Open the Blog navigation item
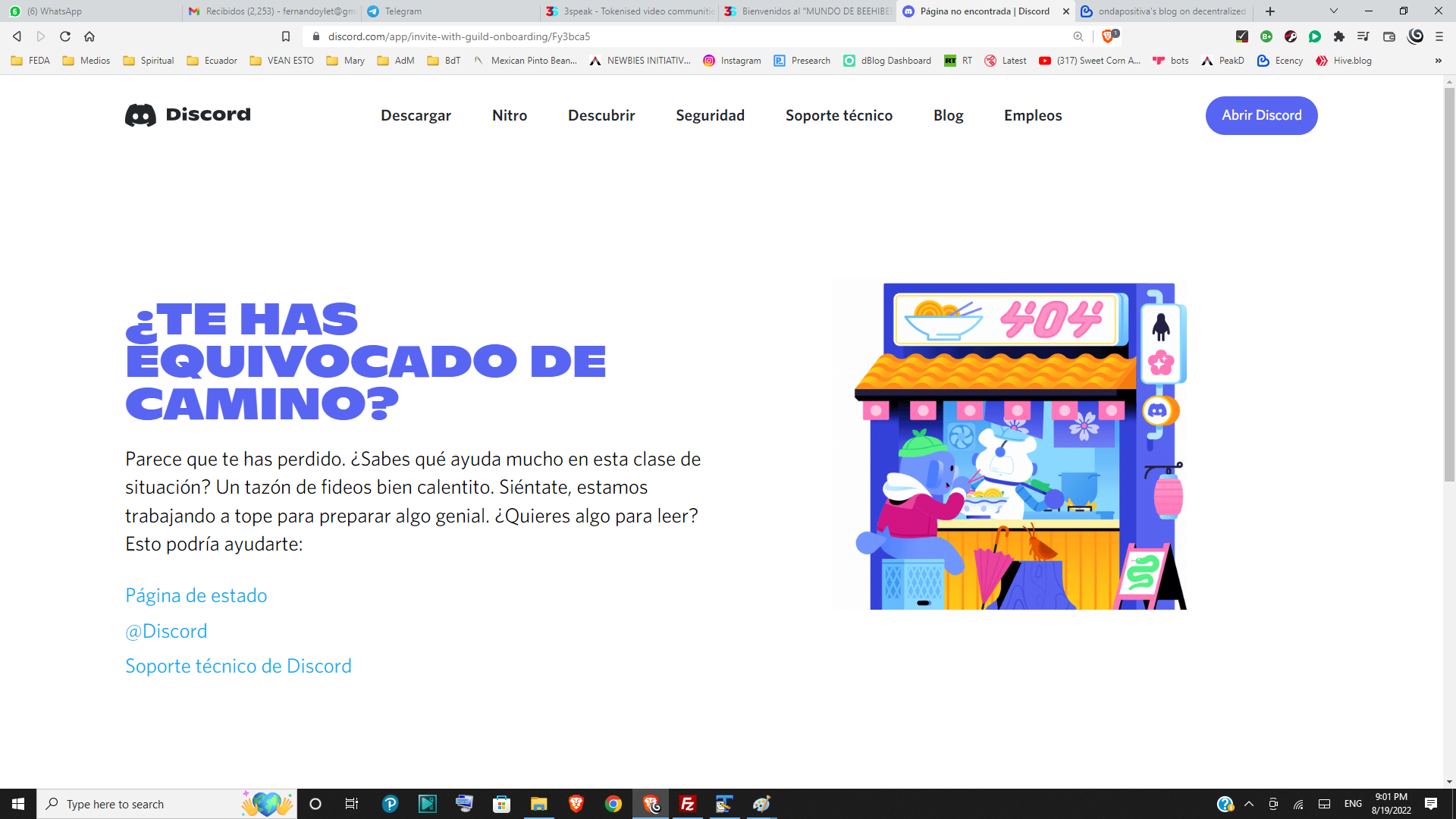Image resolution: width=1456 pixels, height=819 pixels. [x=948, y=115]
